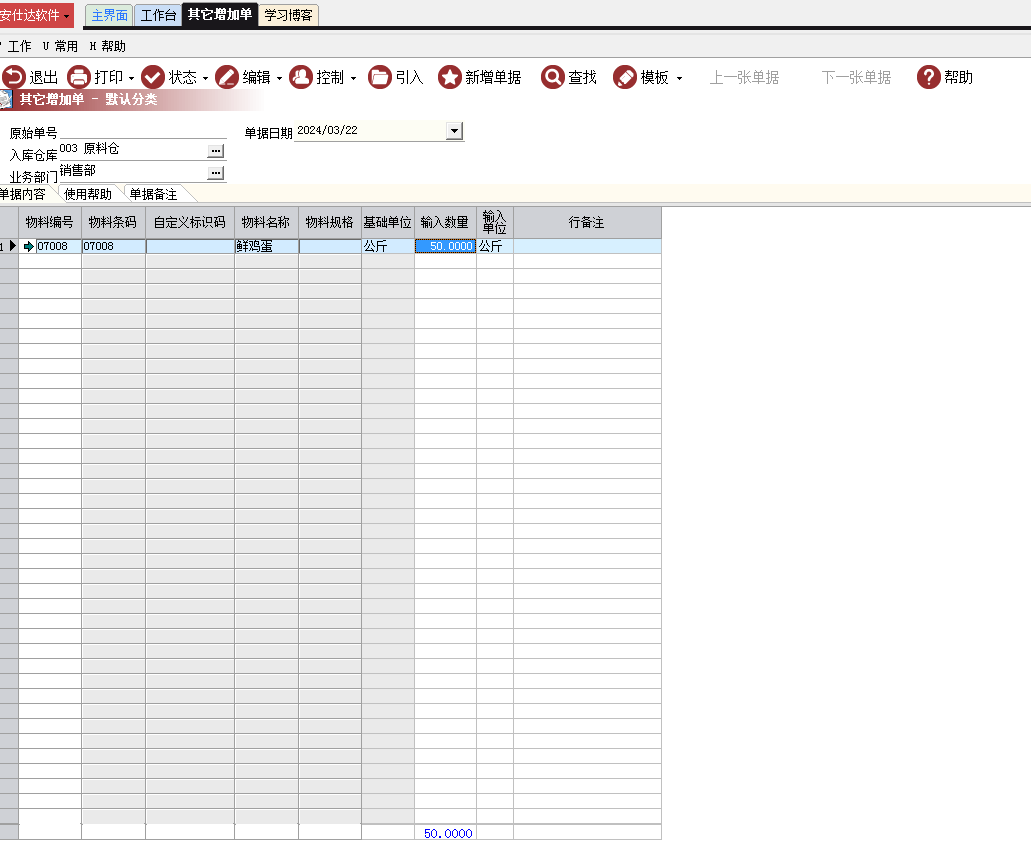This screenshot has width=1031, height=845.
Task: Open the 单据日期 date picker dropdown
Action: tap(454, 131)
